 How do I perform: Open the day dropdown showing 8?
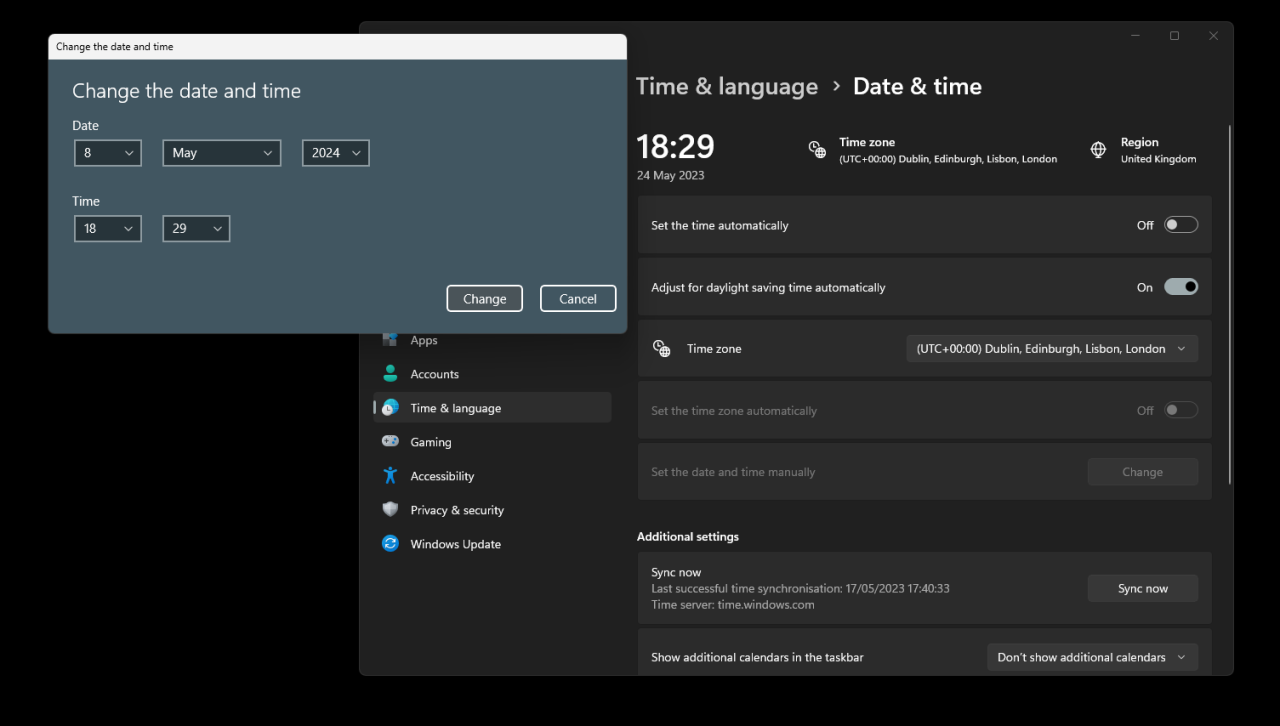pos(108,153)
